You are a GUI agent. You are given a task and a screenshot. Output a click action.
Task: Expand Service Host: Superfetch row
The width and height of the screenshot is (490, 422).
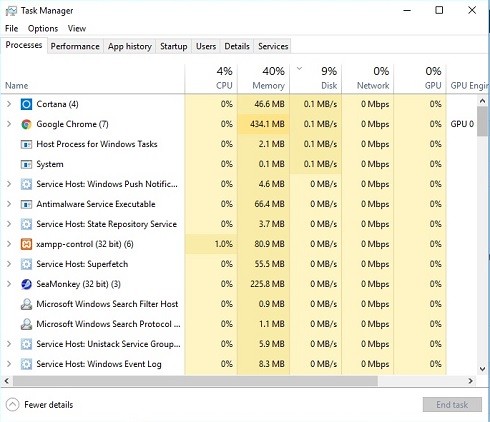(x=9, y=264)
